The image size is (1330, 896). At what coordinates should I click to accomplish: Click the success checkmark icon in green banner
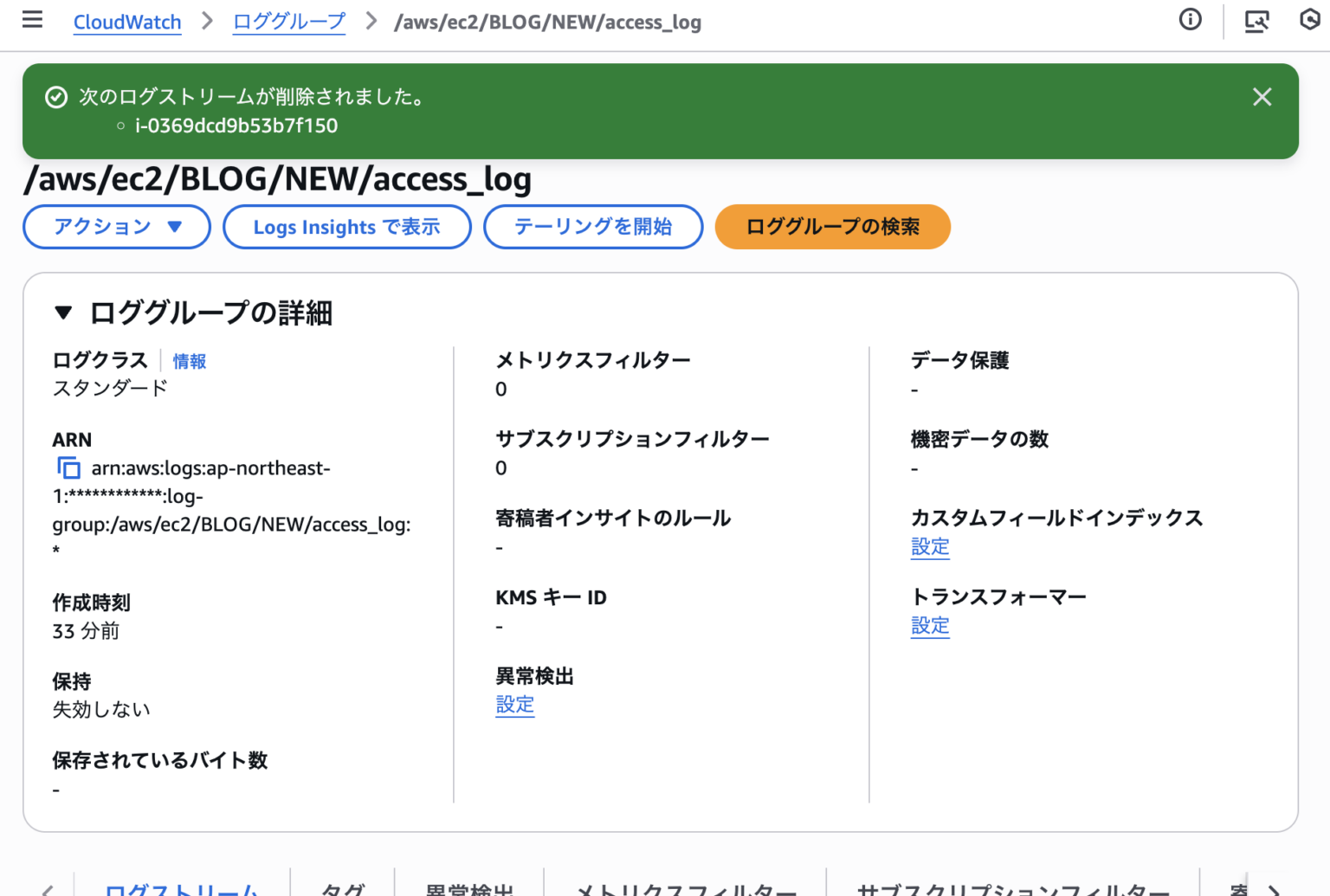(x=56, y=97)
